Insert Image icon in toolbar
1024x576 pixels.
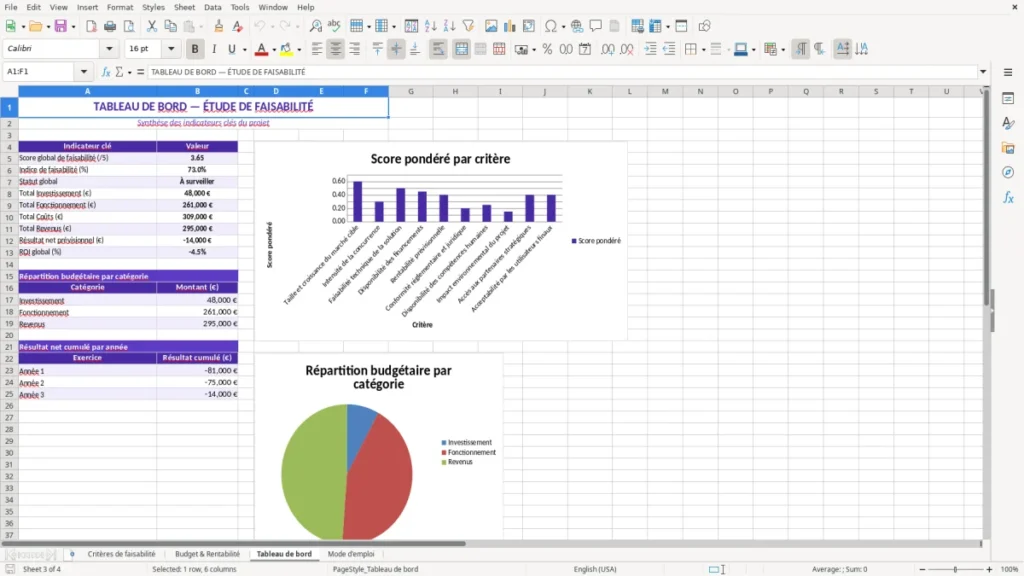(x=491, y=26)
